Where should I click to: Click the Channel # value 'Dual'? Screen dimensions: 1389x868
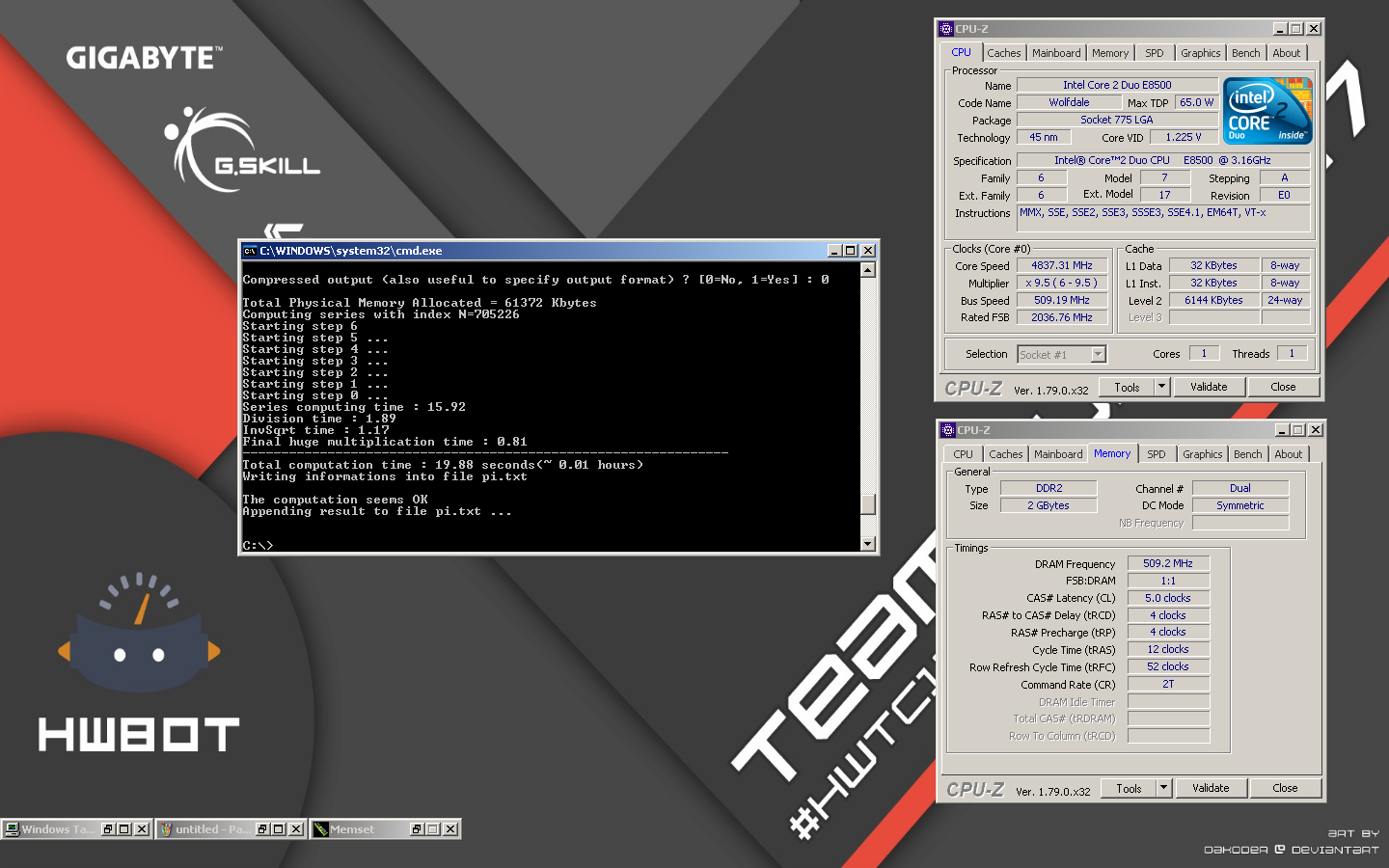(x=1240, y=488)
